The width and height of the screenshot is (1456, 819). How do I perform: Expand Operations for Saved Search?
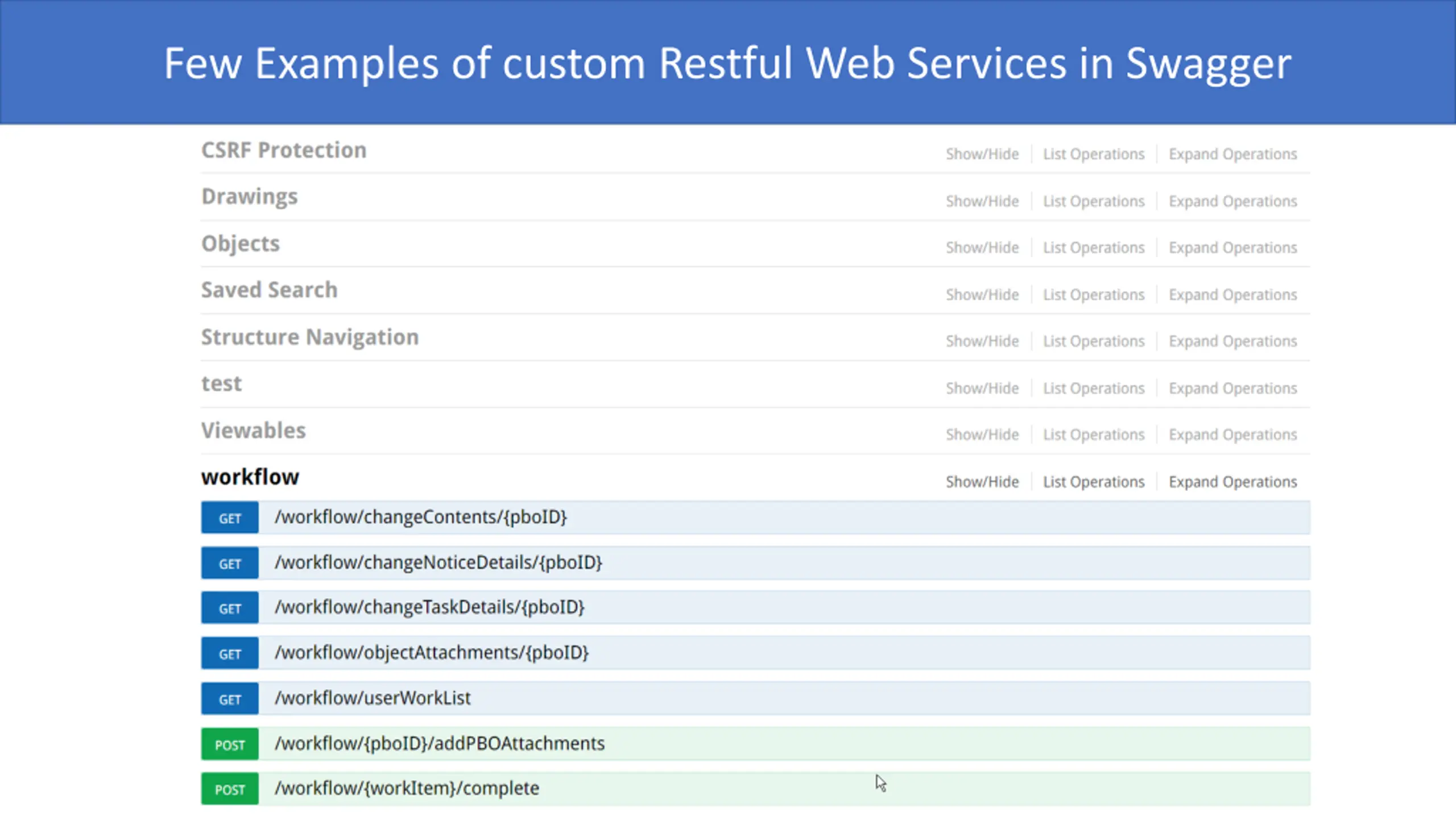click(x=1233, y=295)
